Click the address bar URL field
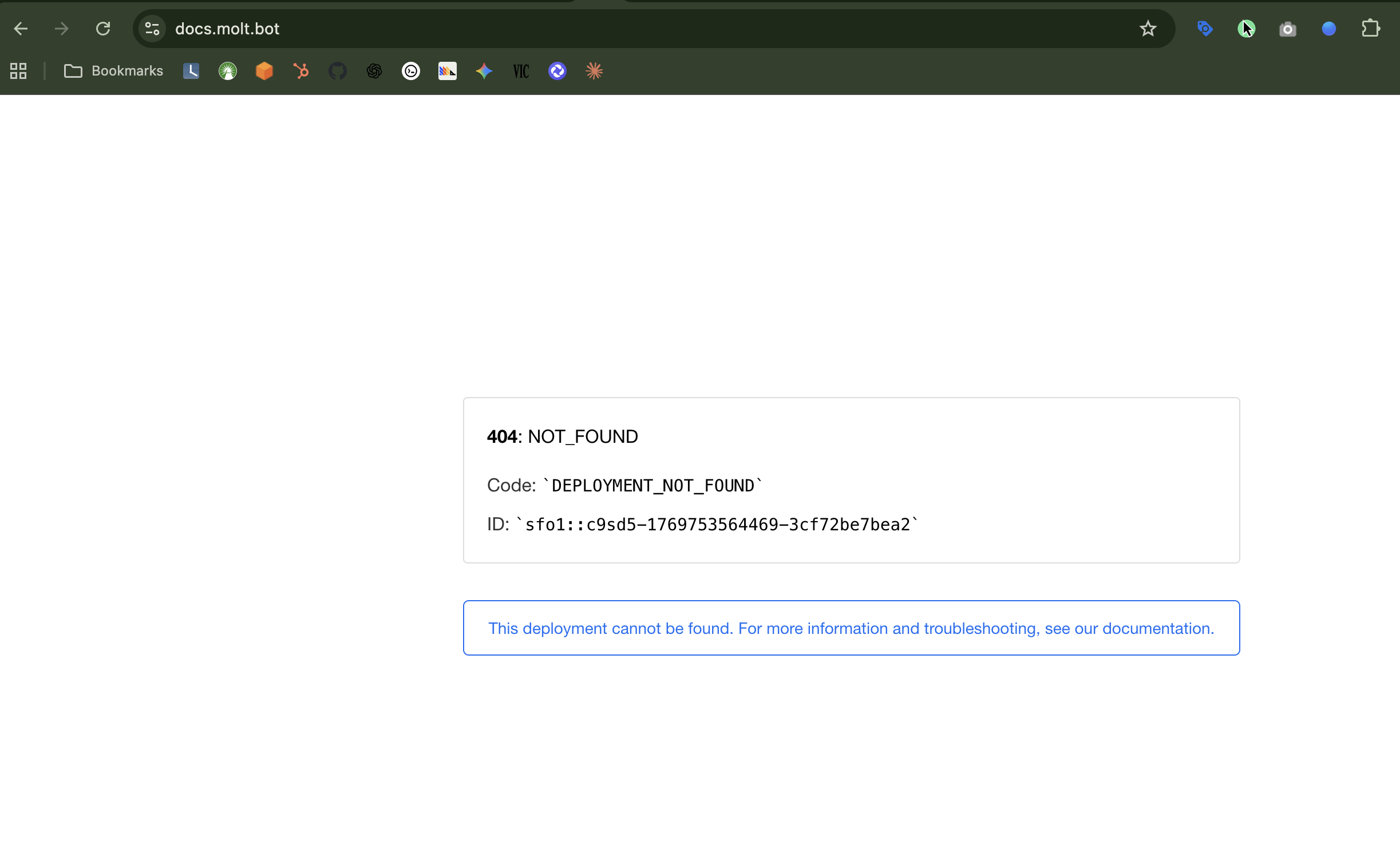1400x865 pixels. tap(630, 29)
